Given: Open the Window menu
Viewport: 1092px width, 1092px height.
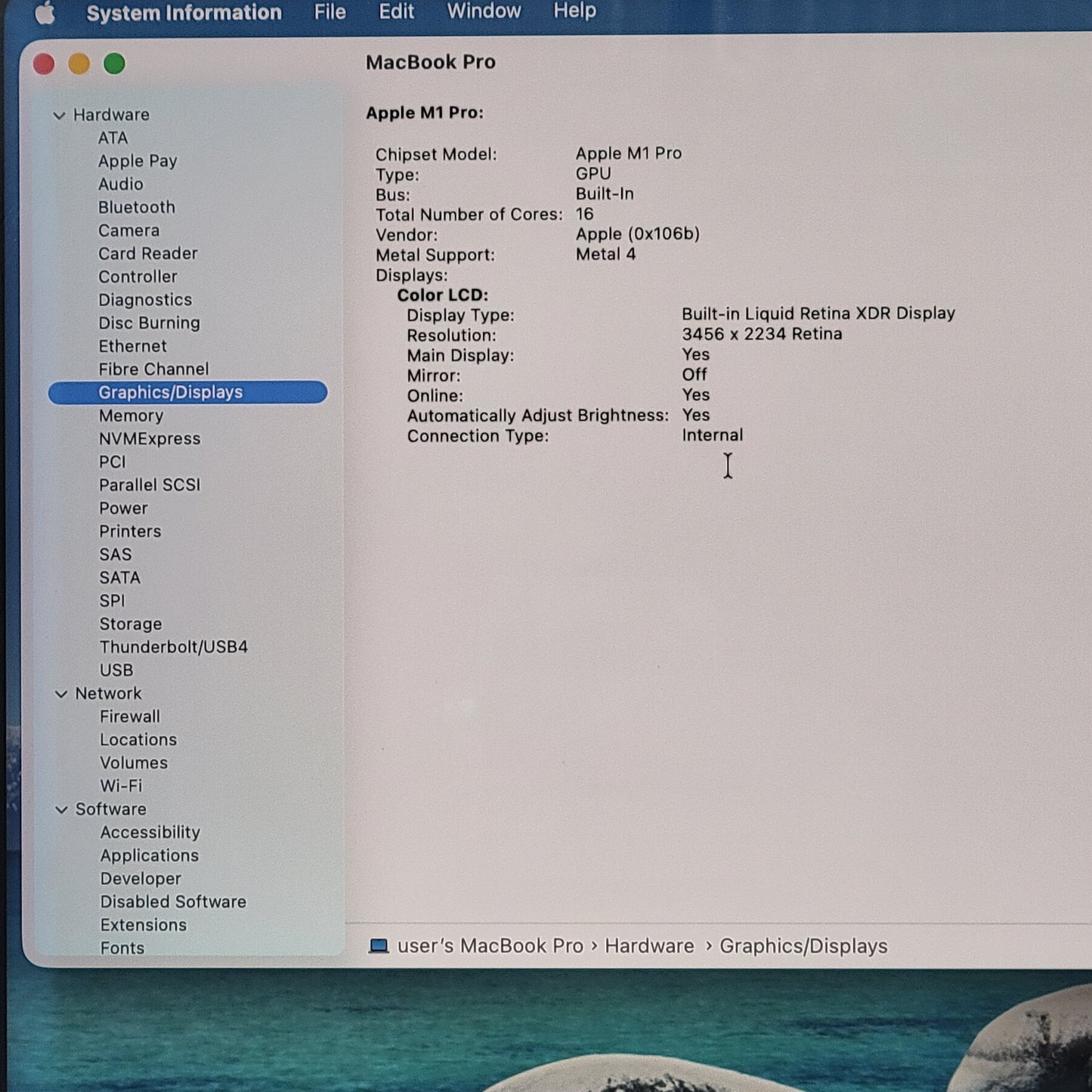Looking at the screenshot, I should tap(484, 11).
